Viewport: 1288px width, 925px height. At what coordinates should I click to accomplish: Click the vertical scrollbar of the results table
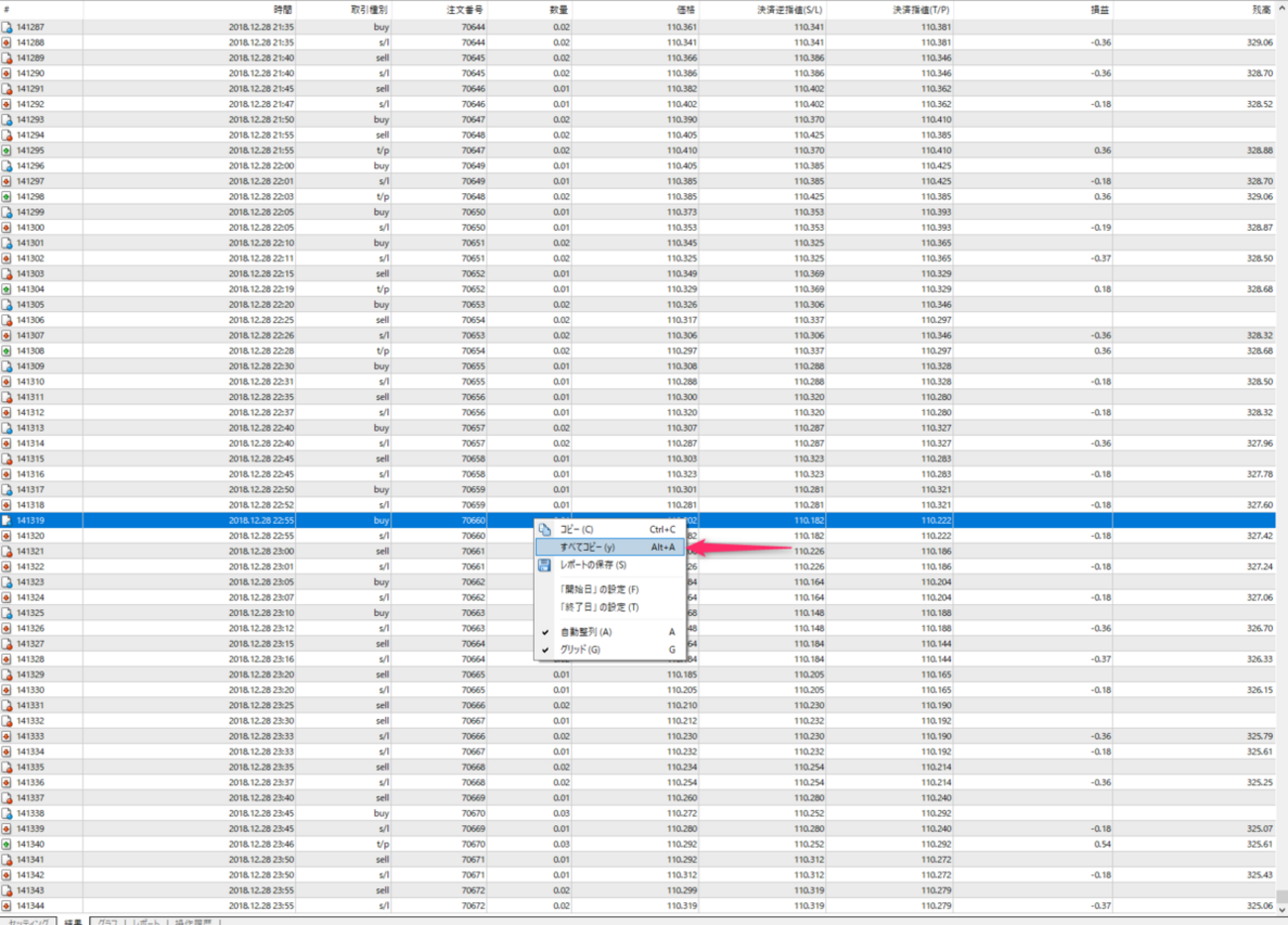point(1282,456)
